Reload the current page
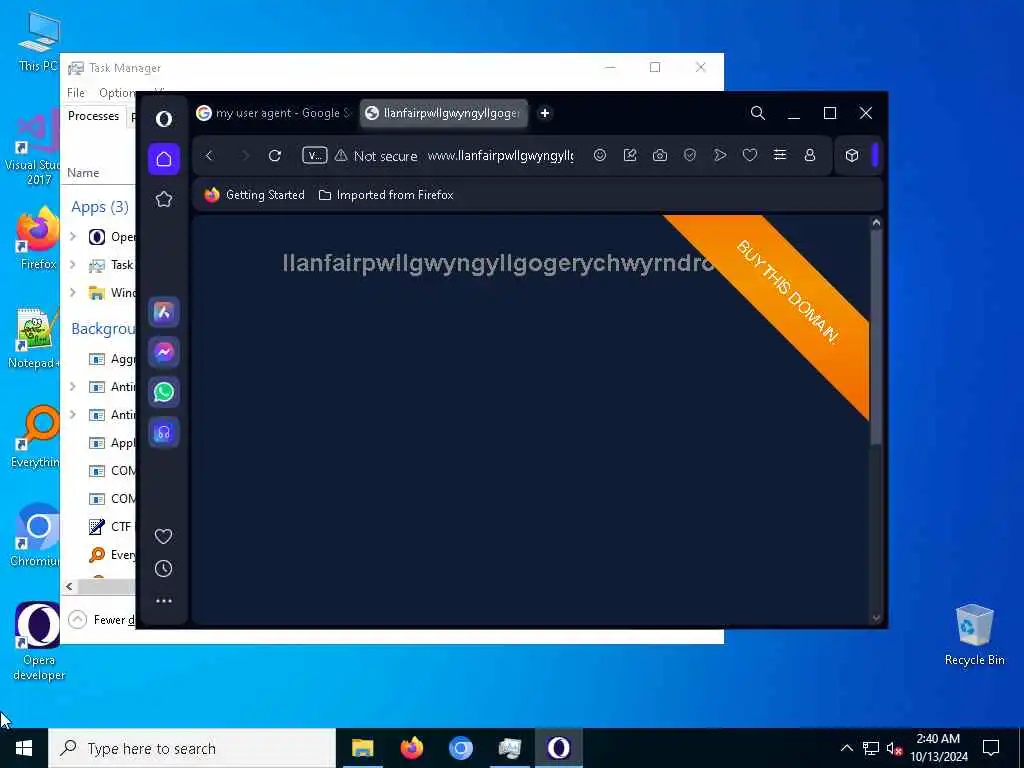1024x768 pixels. tap(275, 155)
